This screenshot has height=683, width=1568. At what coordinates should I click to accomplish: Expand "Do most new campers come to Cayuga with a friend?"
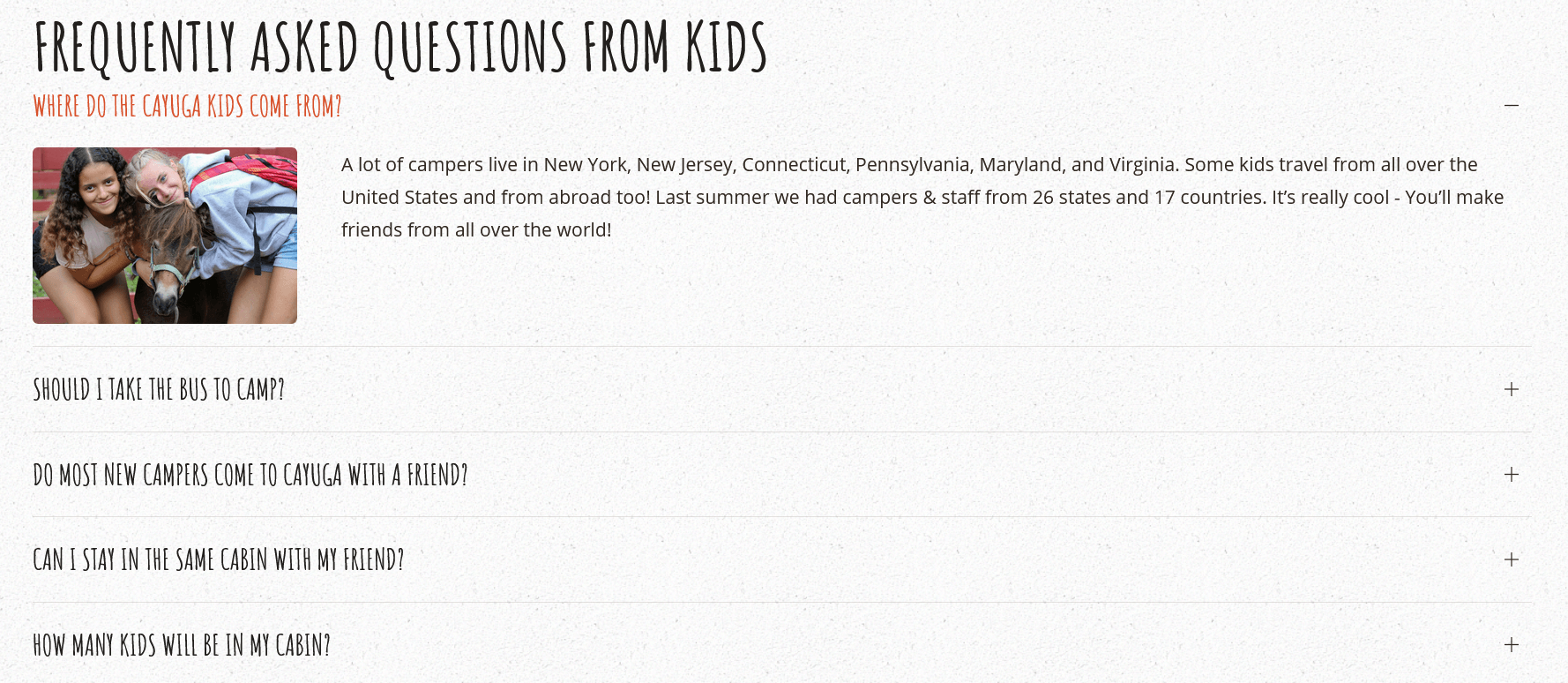click(x=250, y=475)
